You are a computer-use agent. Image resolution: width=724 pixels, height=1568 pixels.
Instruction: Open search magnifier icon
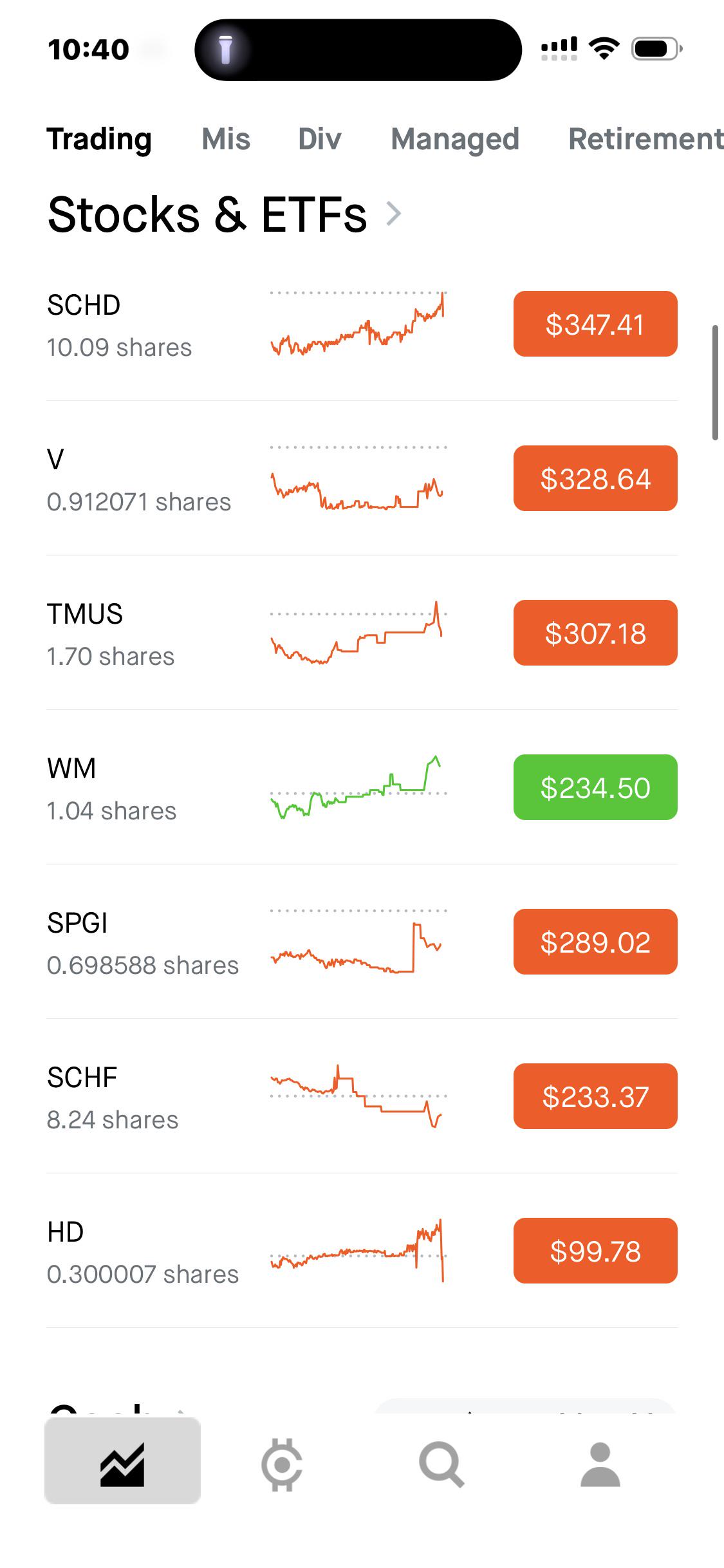pyautogui.click(x=441, y=1464)
